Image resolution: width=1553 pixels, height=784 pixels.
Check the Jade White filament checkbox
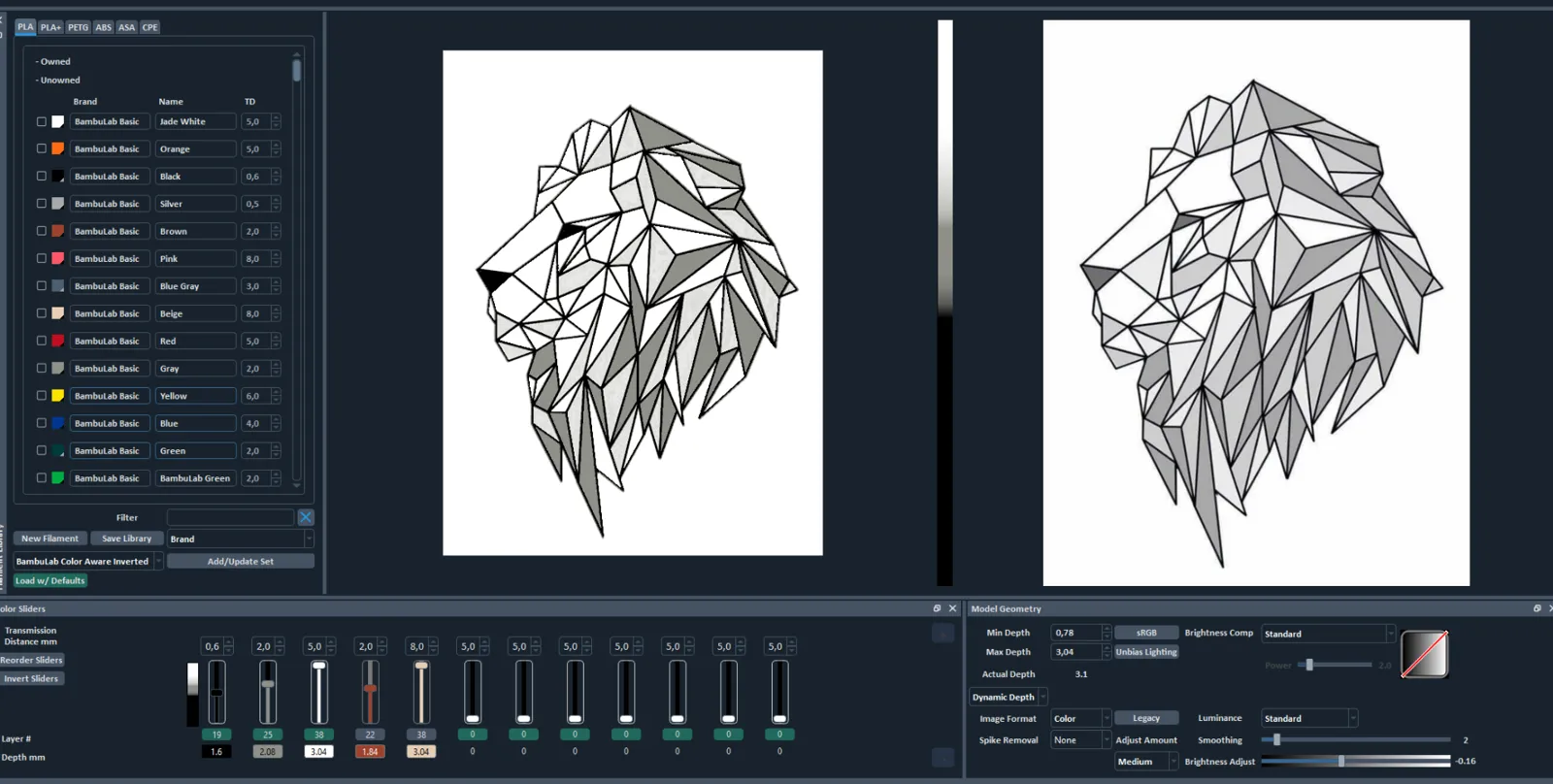pos(42,121)
